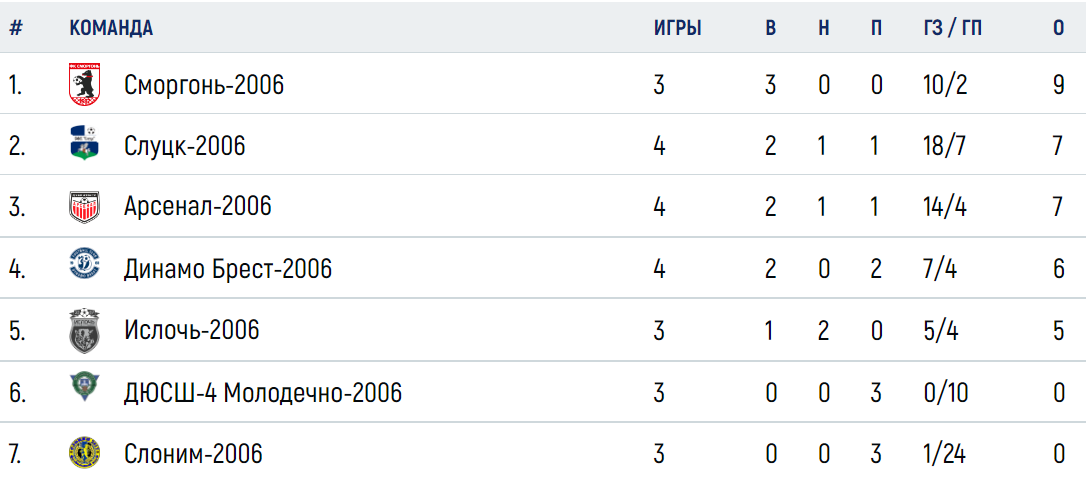Open the Арсенал-2006 team page
The image size is (1086, 478).
(x=198, y=206)
